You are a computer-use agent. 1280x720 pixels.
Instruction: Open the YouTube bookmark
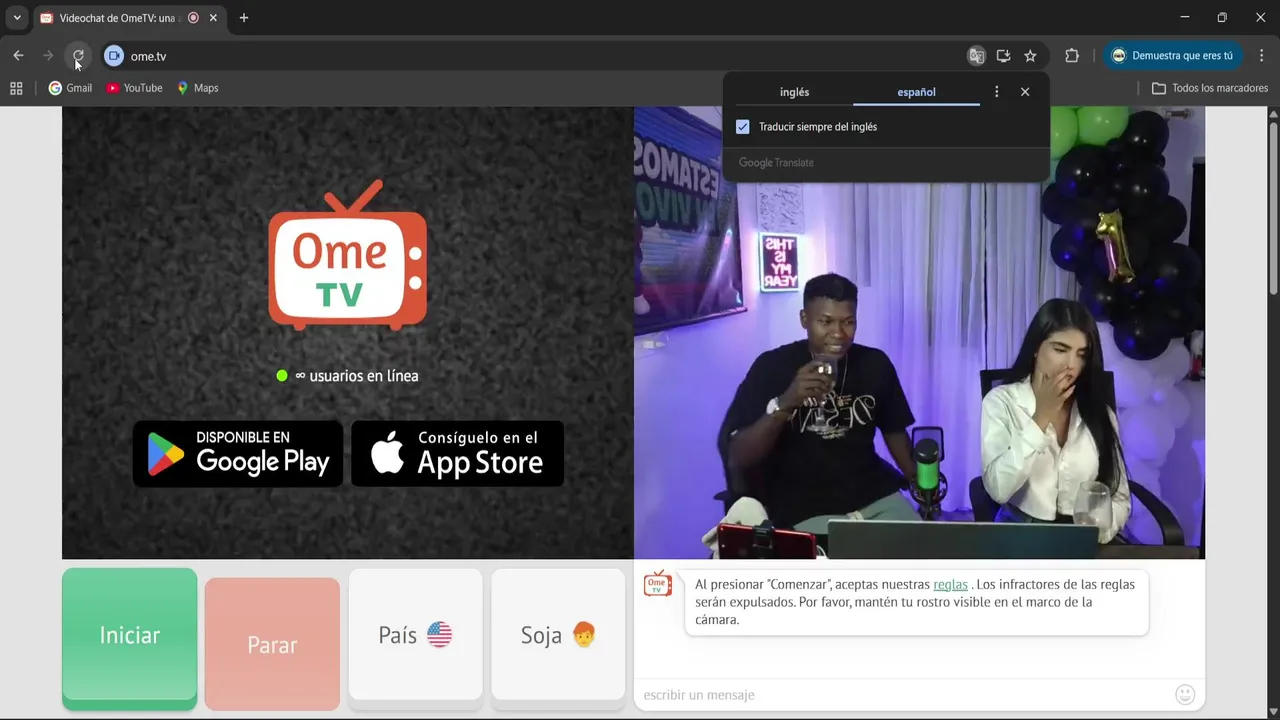tap(134, 88)
